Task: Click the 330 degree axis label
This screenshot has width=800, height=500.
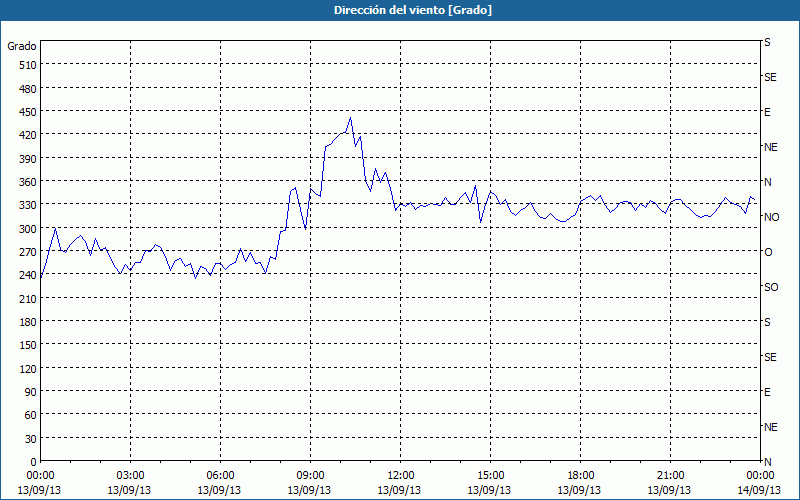Action: click(x=28, y=205)
